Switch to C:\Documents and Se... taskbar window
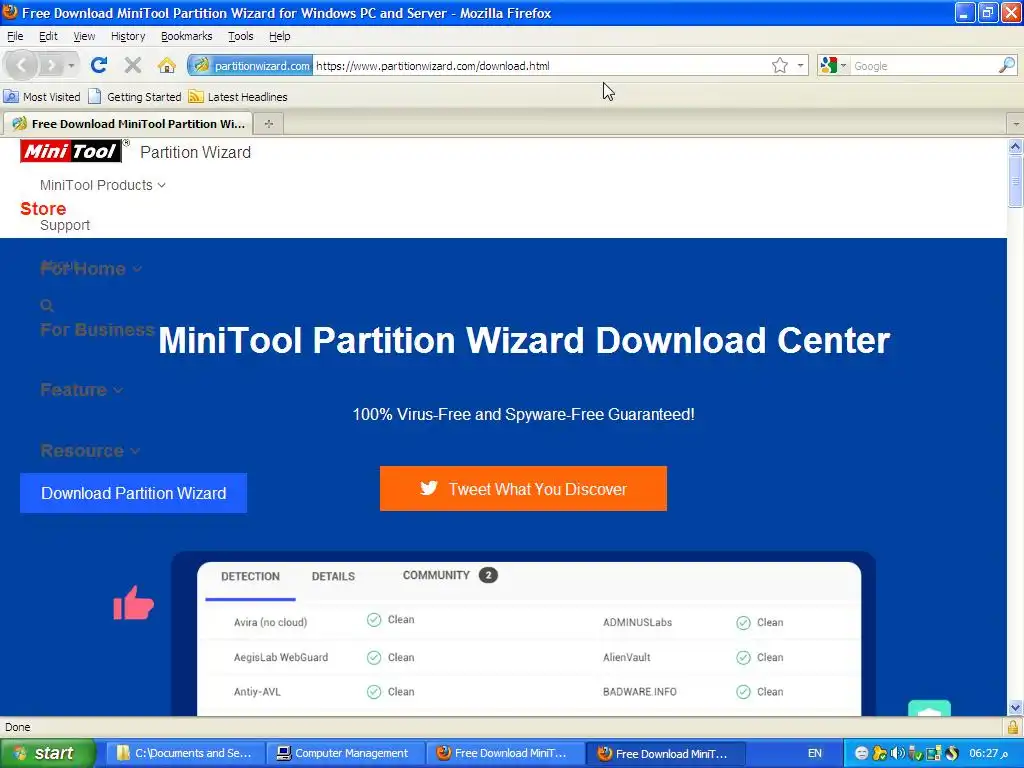This screenshot has width=1024, height=768. point(185,753)
